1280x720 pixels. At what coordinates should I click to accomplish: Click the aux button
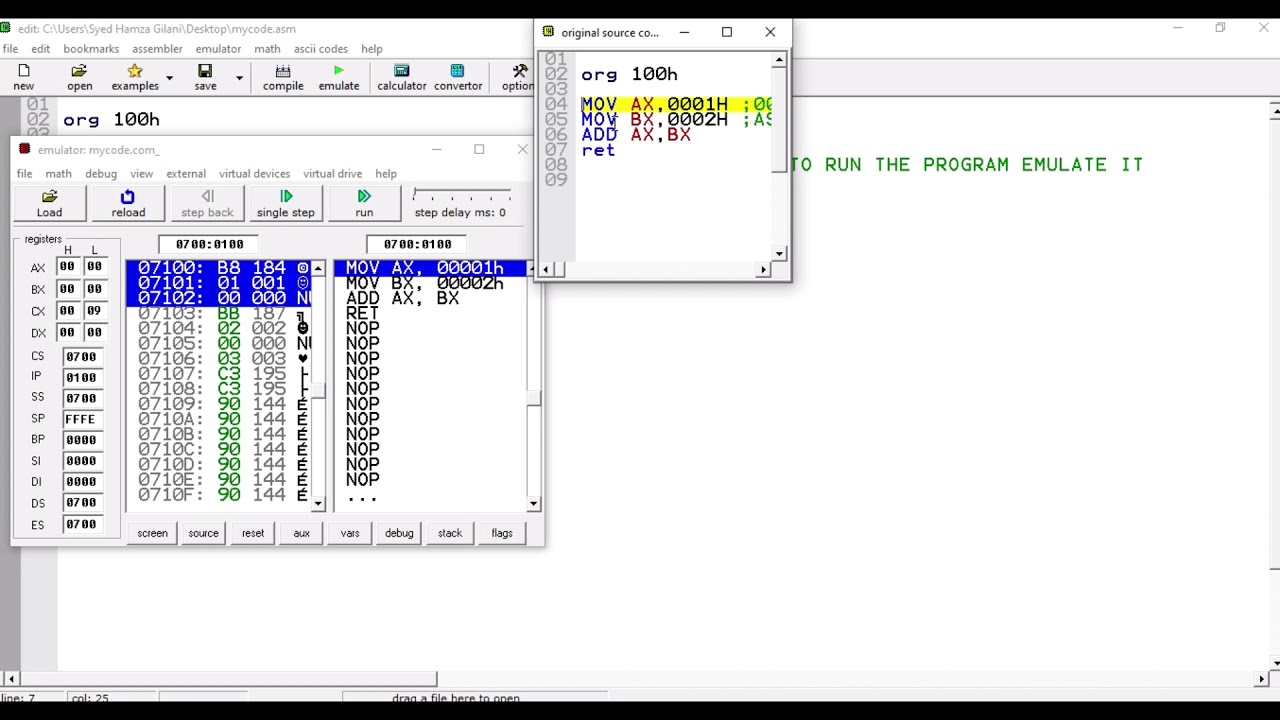point(301,533)
